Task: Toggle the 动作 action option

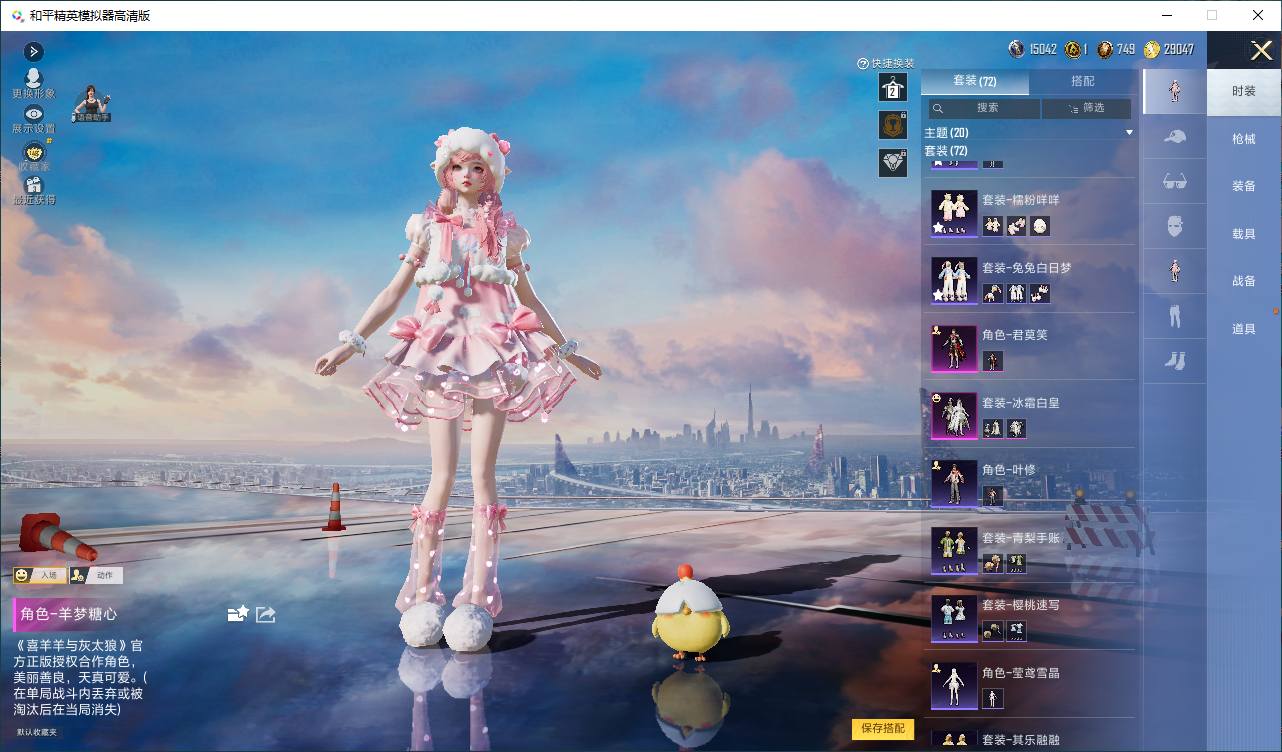Action: click(x=96, y=575)
